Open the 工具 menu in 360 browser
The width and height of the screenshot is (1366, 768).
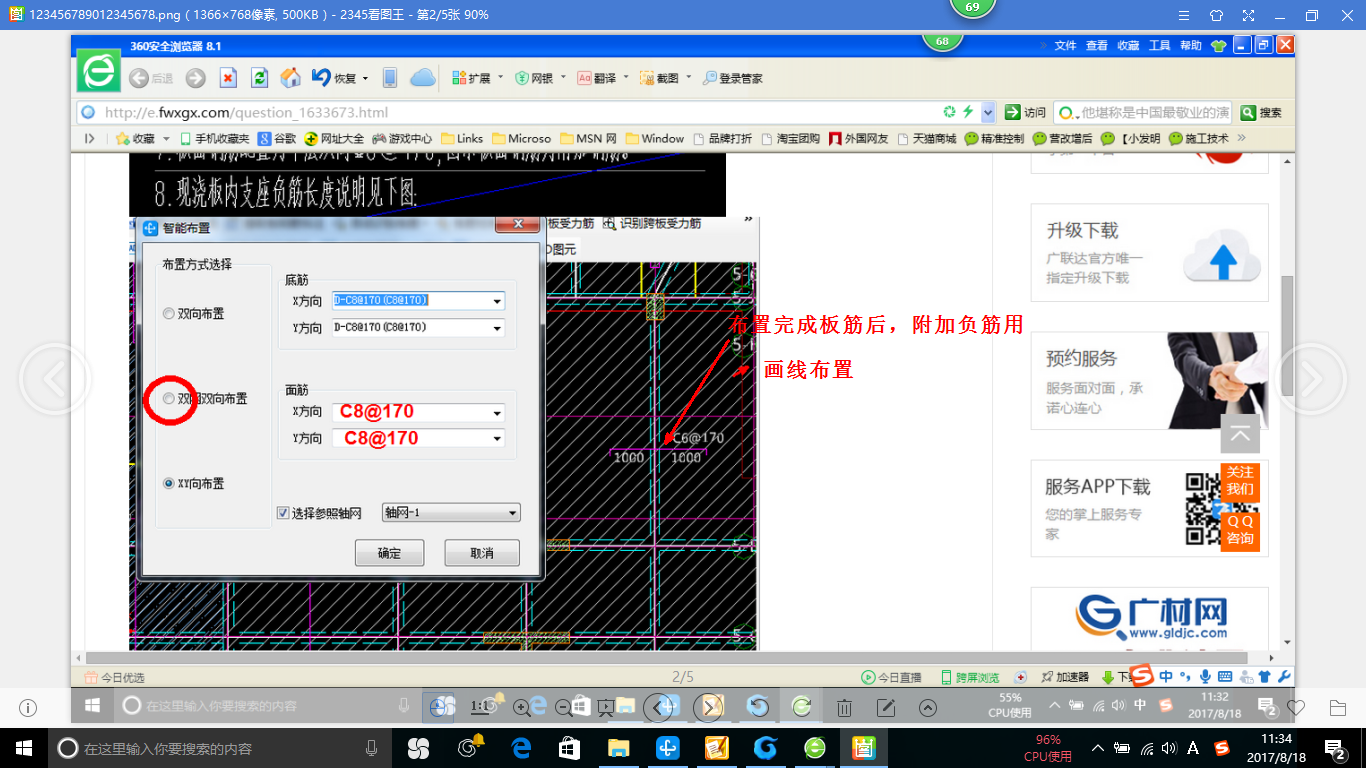[x=1159, y=45]
